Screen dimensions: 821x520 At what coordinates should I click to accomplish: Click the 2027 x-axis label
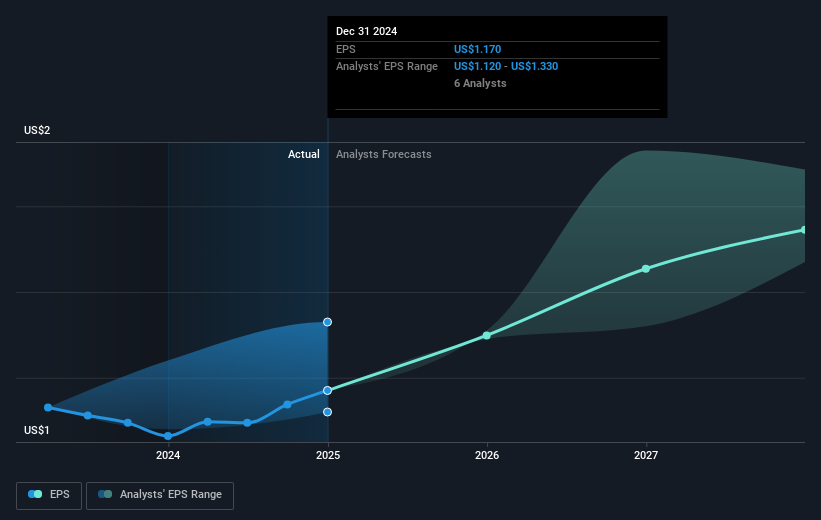646,455
